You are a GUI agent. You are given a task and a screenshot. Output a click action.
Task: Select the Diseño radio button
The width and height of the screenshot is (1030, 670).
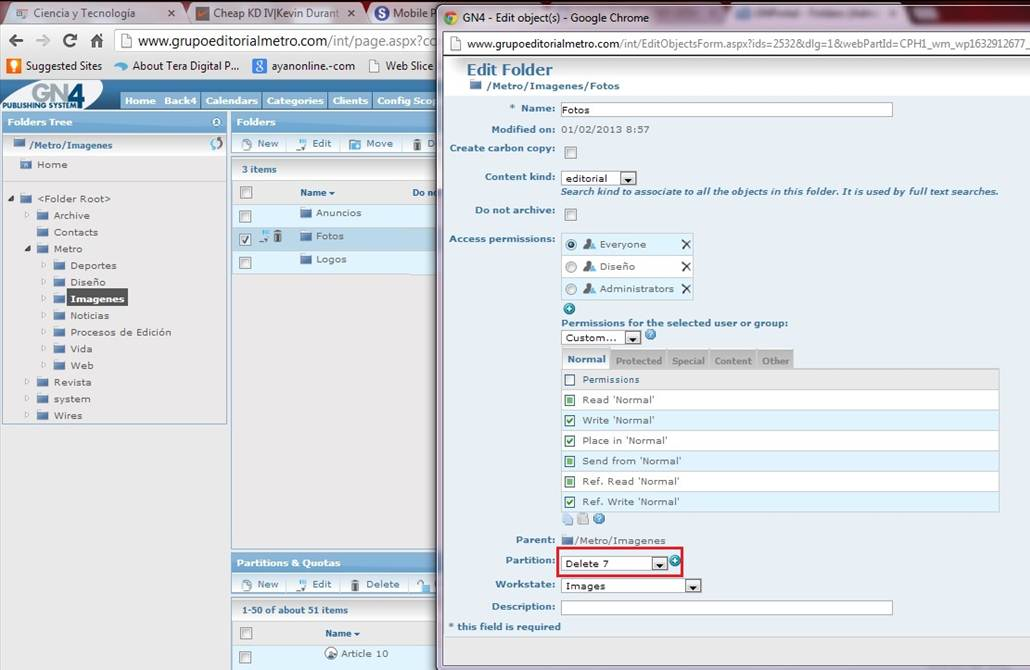(571, 267)
